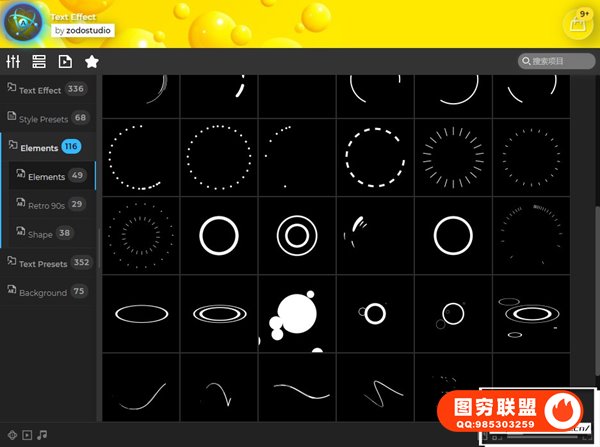The width and height of the screenshot is (600, 447).
Task: Click the bottom play square icon
Action: pos(27,435)
